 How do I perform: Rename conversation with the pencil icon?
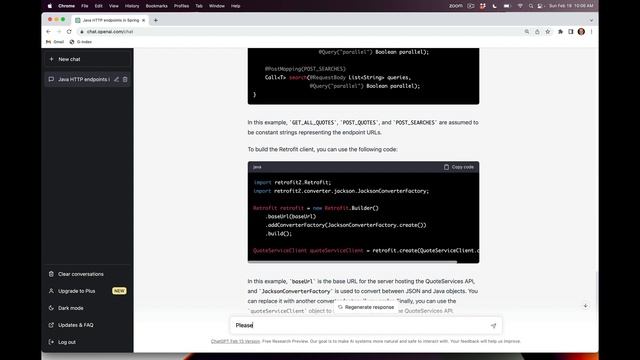(116, 79)
